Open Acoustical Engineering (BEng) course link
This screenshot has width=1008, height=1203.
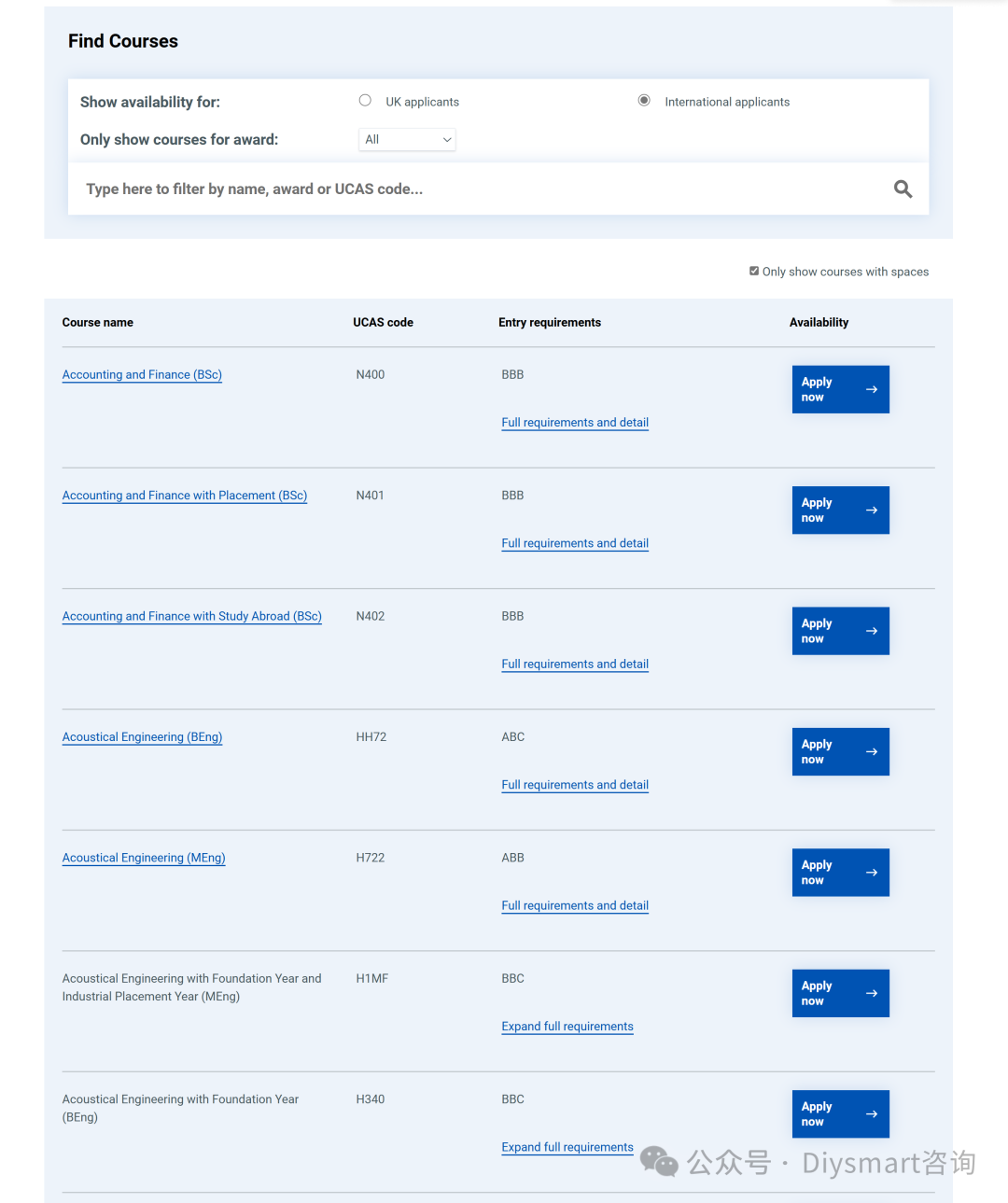tap(142, 737)
